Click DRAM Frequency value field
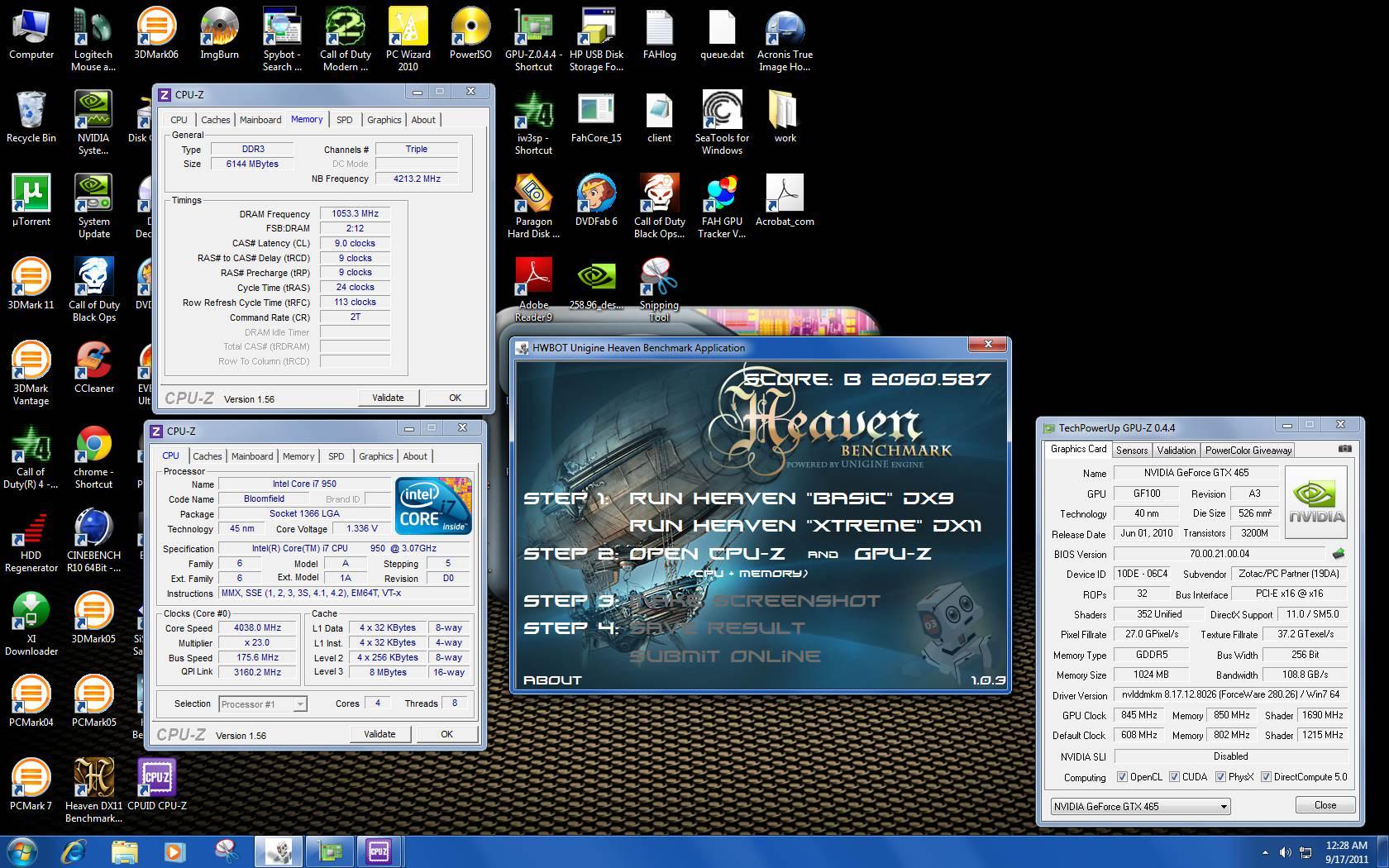This screenshot has height=868, width=1389. (355, 213)
